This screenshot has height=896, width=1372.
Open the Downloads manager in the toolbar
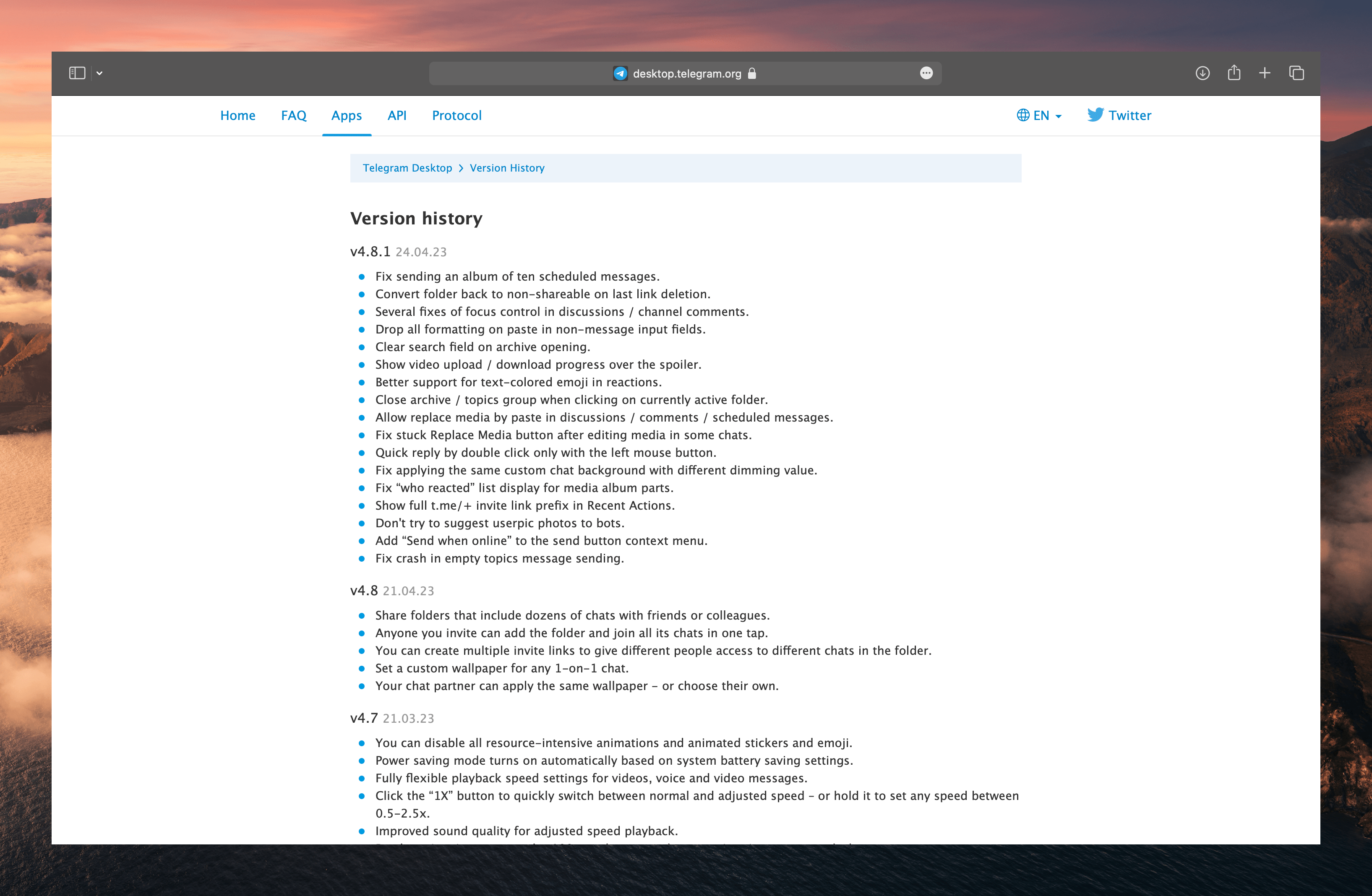pos(1202,73)
